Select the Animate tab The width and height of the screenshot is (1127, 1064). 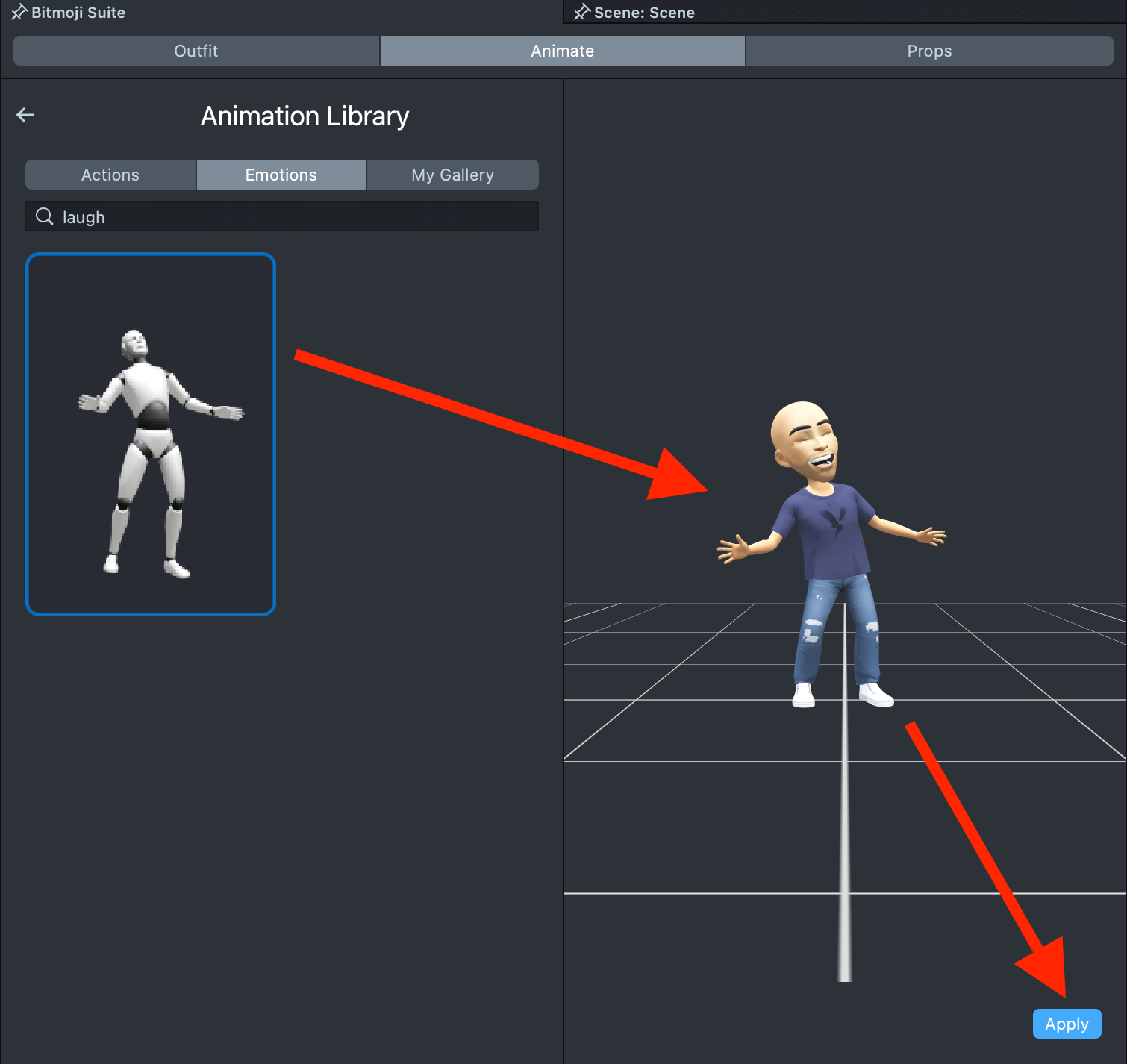[x=562, y=51]
